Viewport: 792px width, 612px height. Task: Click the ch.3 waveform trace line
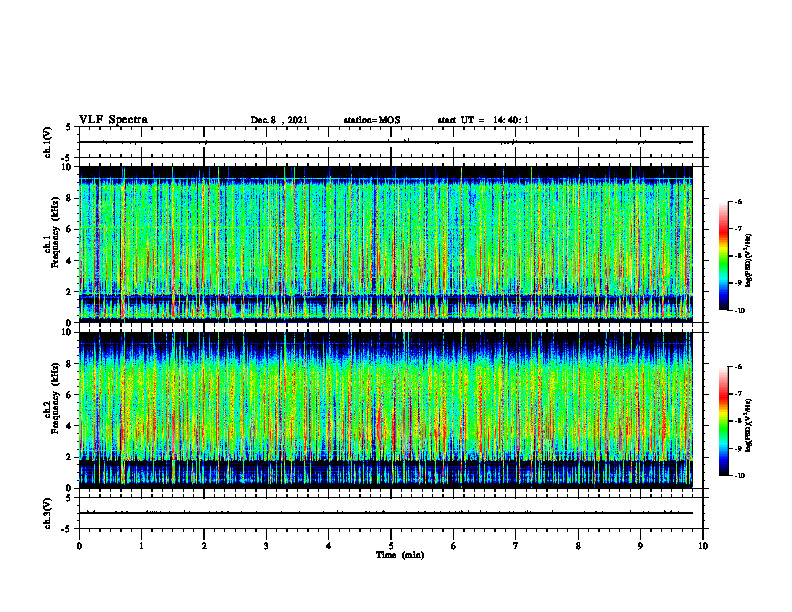click(x=386, y=513)
